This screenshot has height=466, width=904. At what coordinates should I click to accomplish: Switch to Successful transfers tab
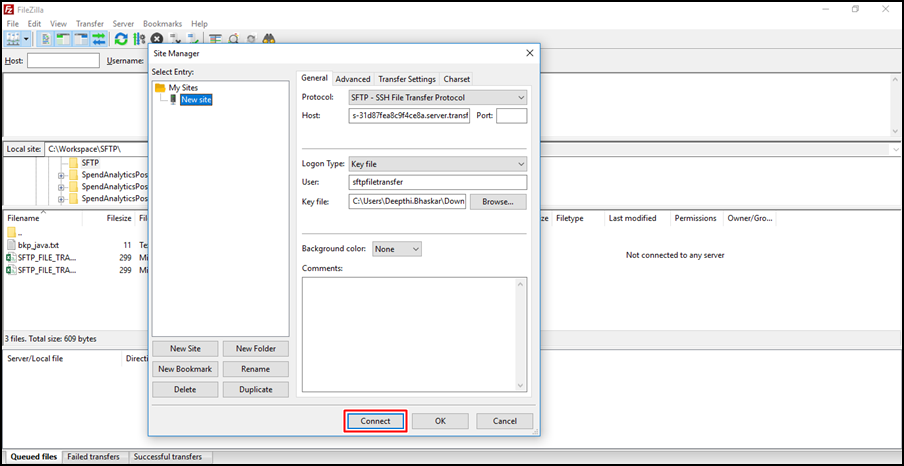tap(168, 456)
